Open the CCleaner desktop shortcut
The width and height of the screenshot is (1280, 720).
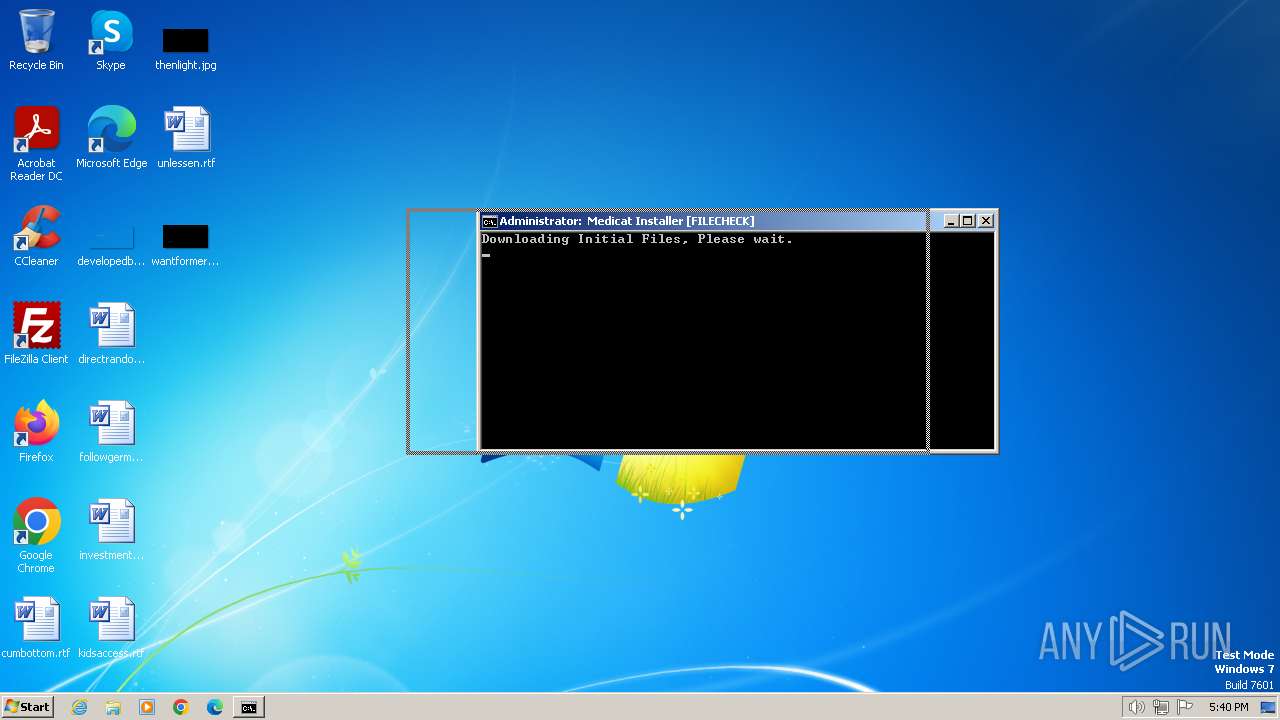click(x=36, y=236)
